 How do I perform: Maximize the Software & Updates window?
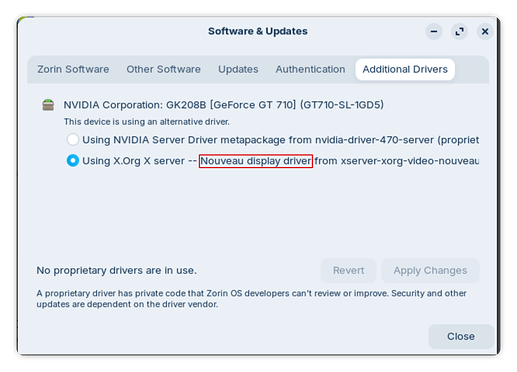point(459,32)
